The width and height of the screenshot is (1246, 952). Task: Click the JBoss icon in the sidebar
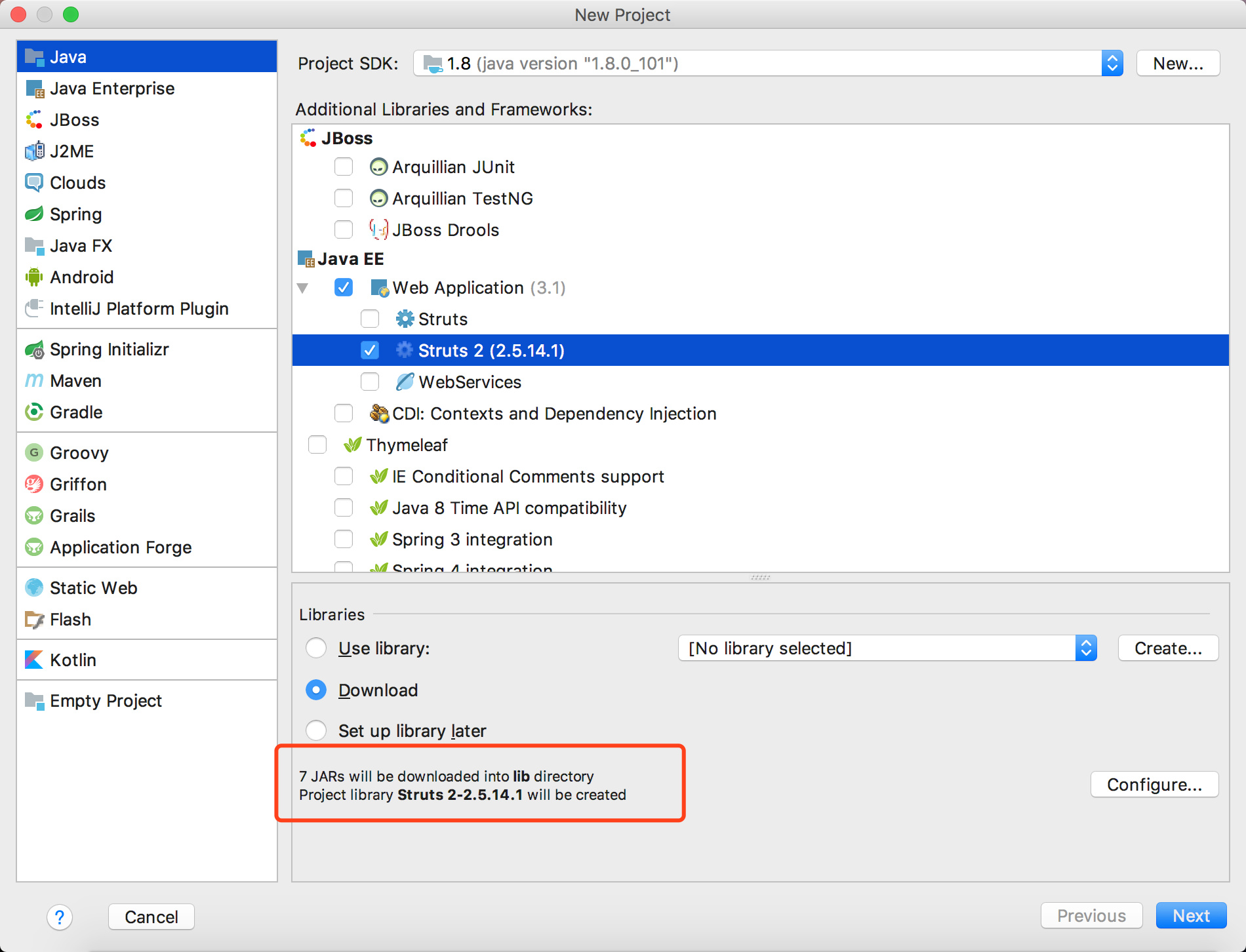click(x=34, y=120)
